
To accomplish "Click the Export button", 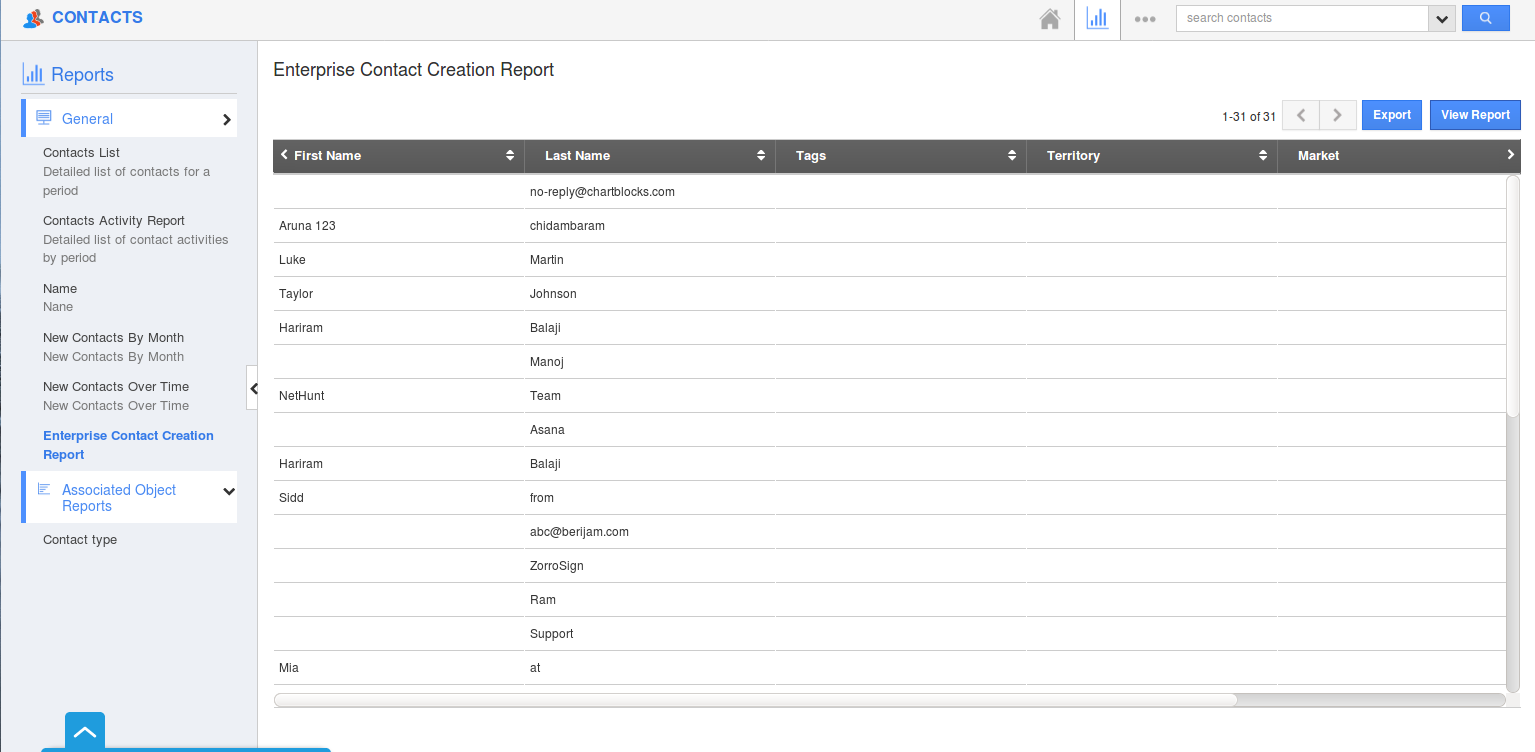I will 1391,114.
